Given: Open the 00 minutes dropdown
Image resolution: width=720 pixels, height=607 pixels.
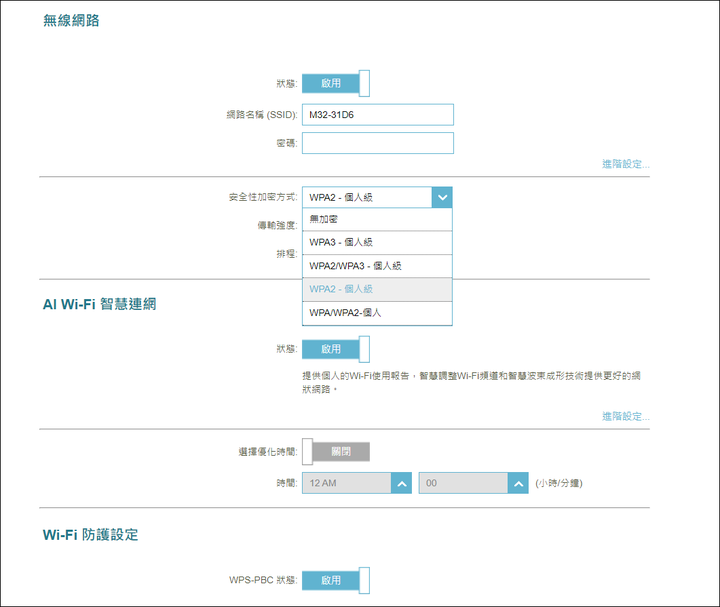Looking at the screenshot, I should pos(473,483).
